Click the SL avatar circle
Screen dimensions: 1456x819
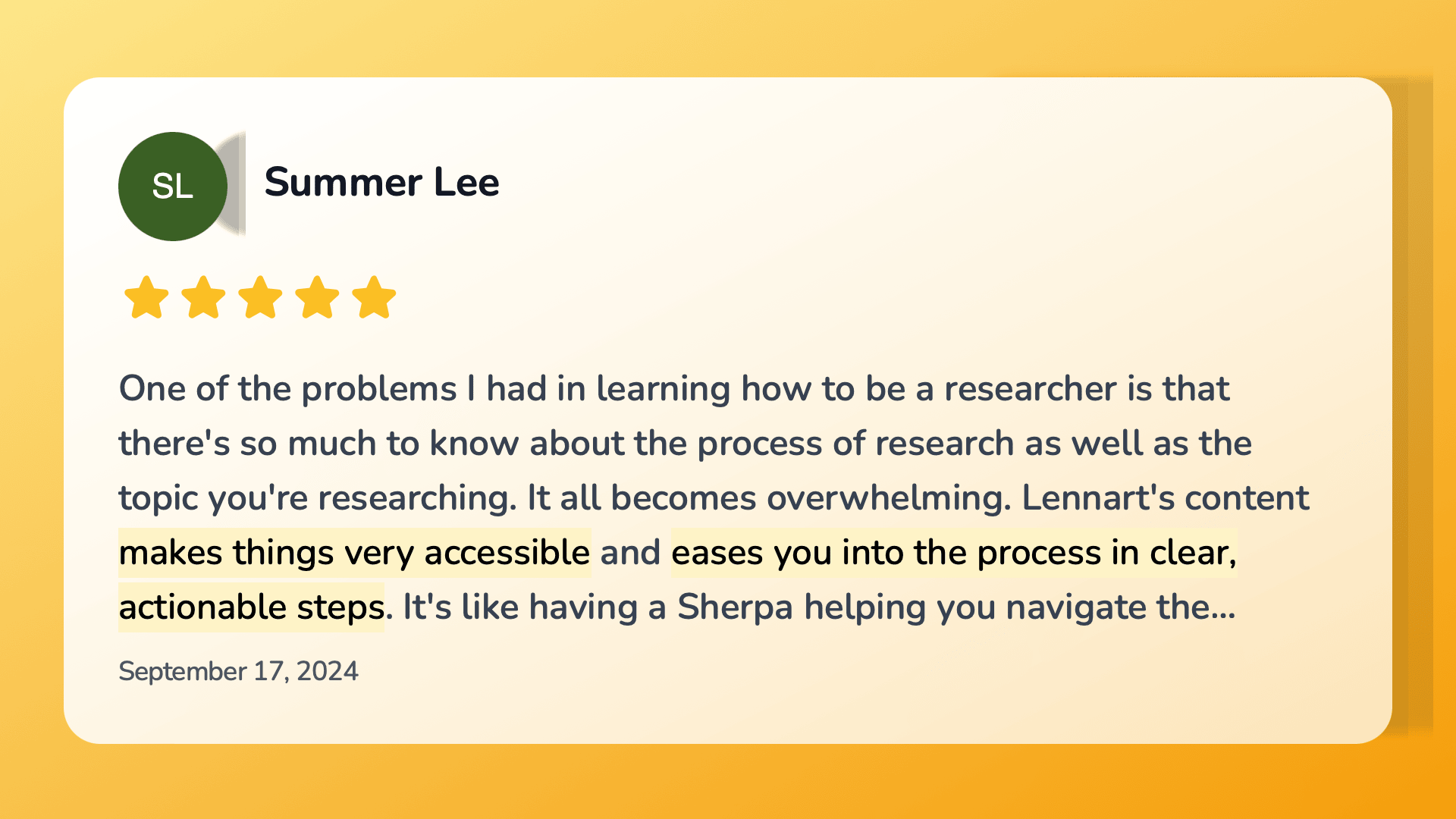(x=173, y=187)
